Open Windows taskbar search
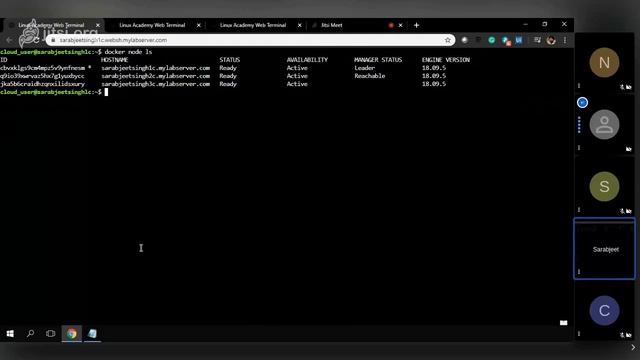Image resolution: width=640 pixels, height=360 pixels. [x=30, y=333]
